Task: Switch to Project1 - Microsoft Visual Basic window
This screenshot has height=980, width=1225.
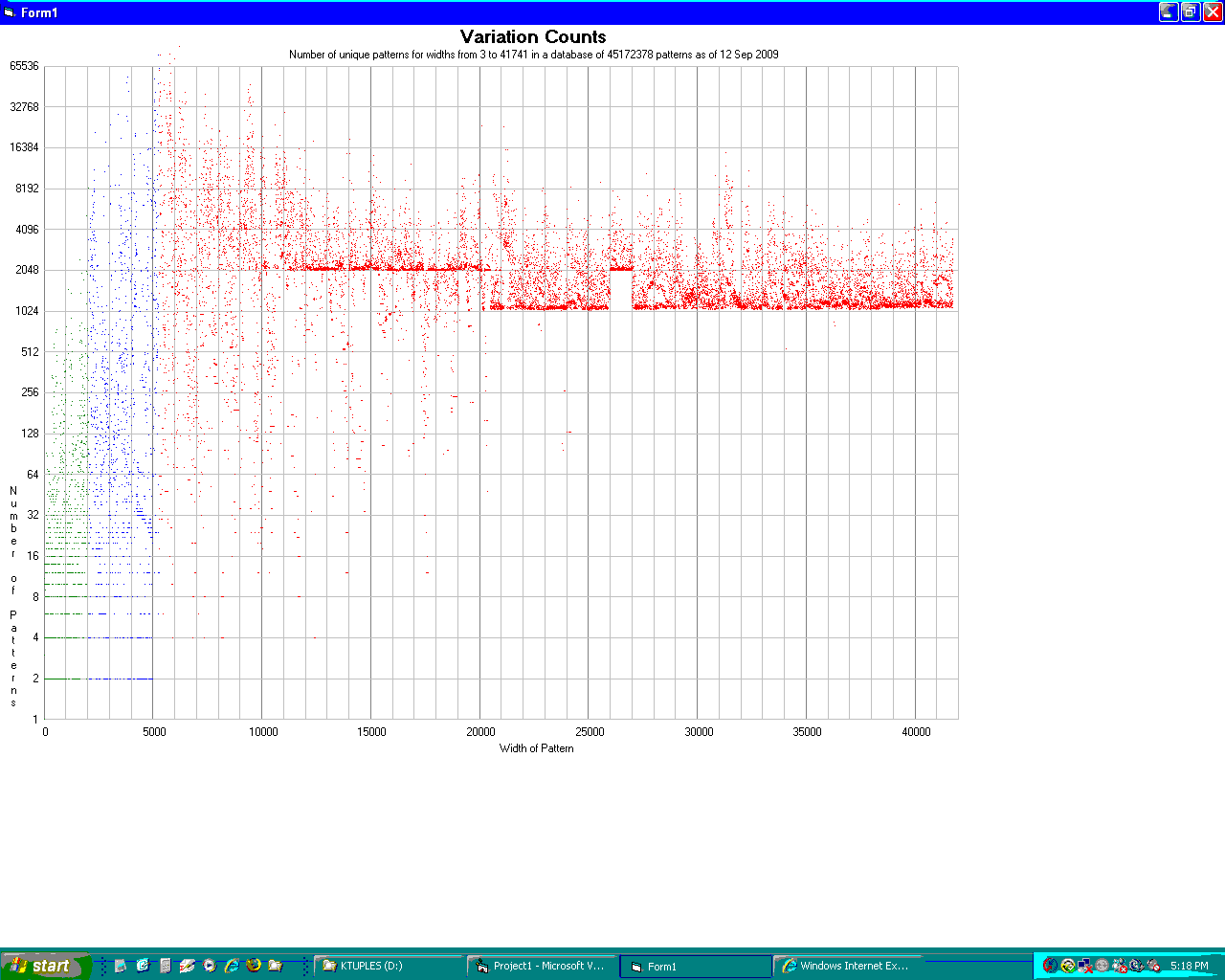Action: pyautogui.click(x=541, y=967)
